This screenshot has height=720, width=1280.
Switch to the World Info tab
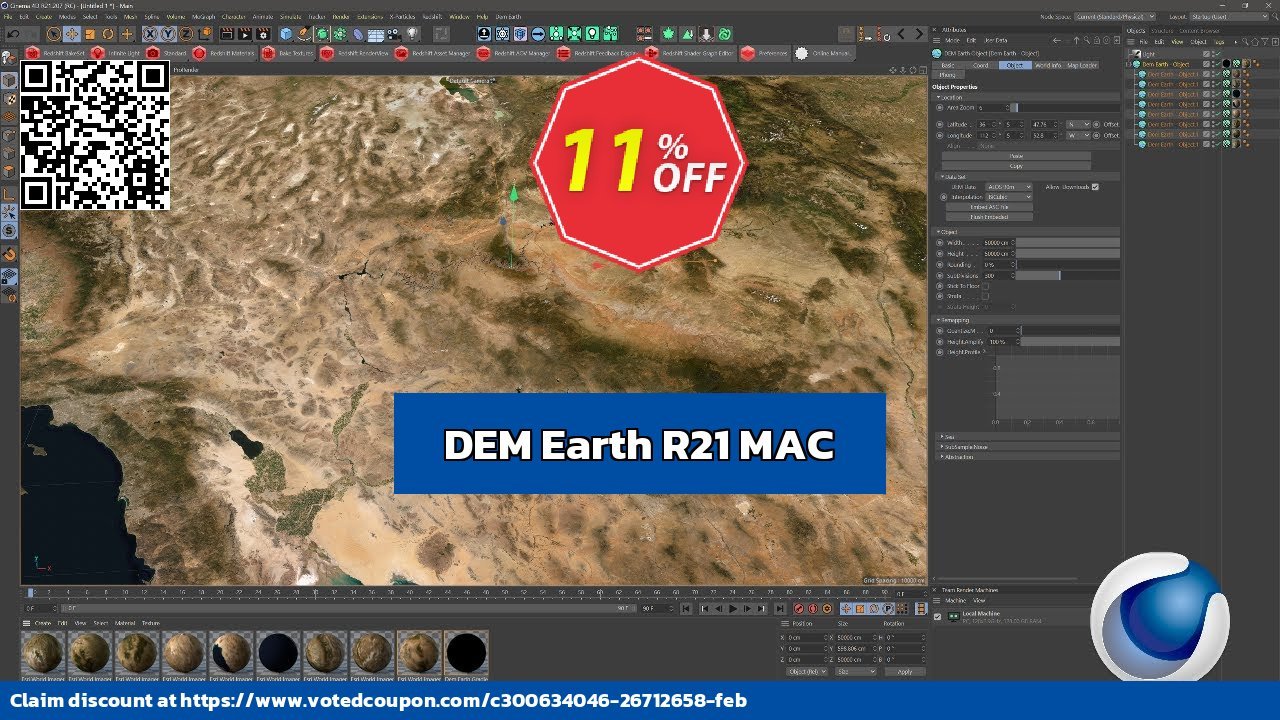tap(1048, 65)
